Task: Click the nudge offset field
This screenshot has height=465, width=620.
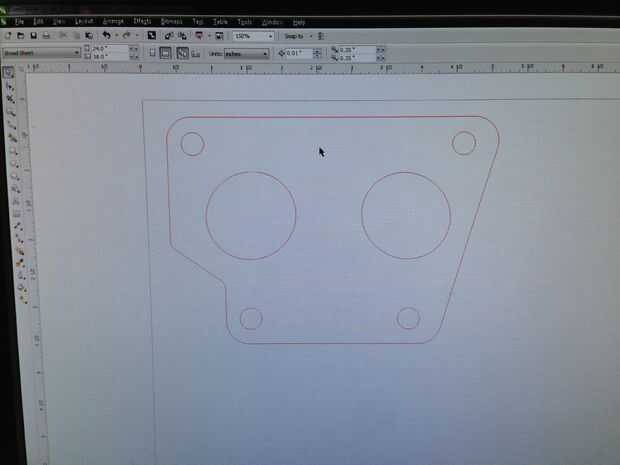Action: [299, 53]
